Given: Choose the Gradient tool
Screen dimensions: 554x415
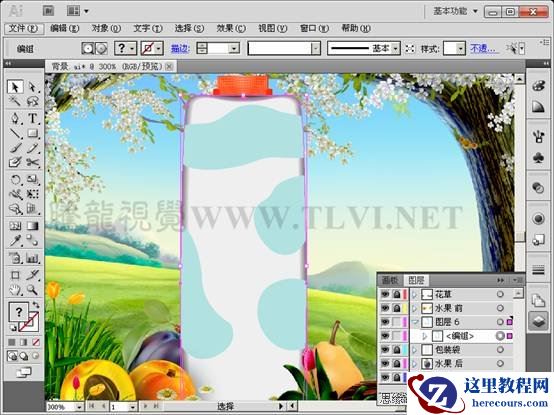Looking at the screenshot, I should [32, 226].
